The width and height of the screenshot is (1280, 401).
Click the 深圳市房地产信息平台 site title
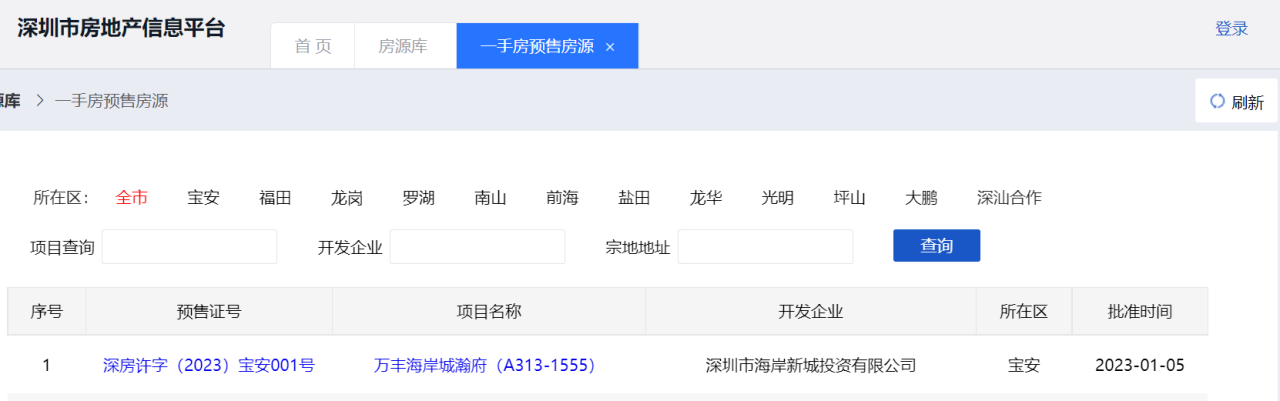coord(121,28)
